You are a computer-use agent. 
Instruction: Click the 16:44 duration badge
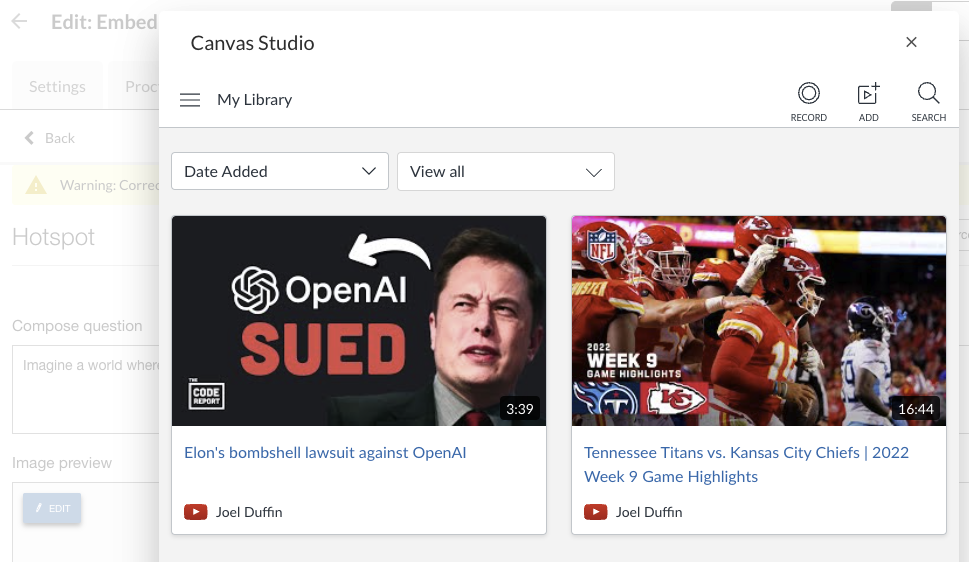(916, 409)
